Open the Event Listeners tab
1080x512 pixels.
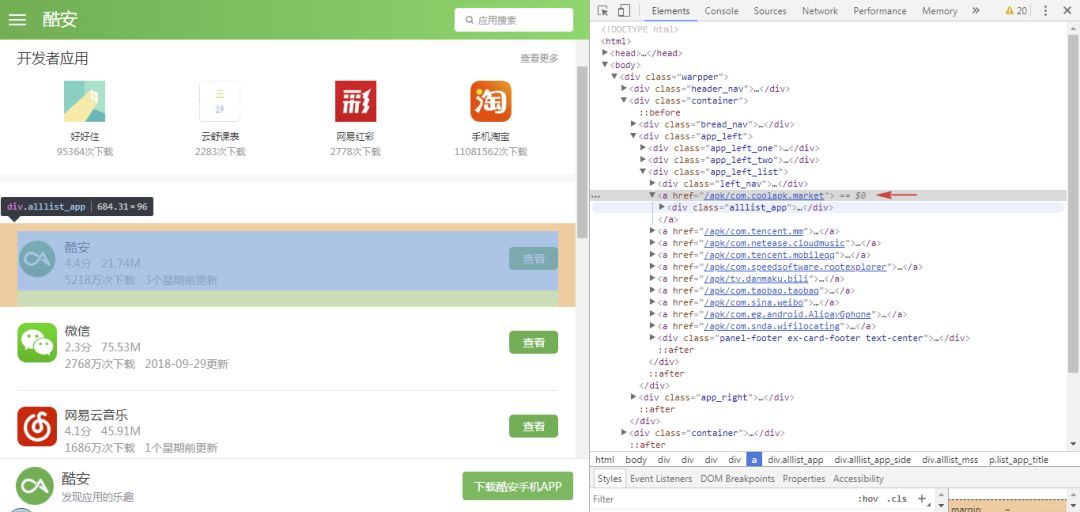[661, 479]
